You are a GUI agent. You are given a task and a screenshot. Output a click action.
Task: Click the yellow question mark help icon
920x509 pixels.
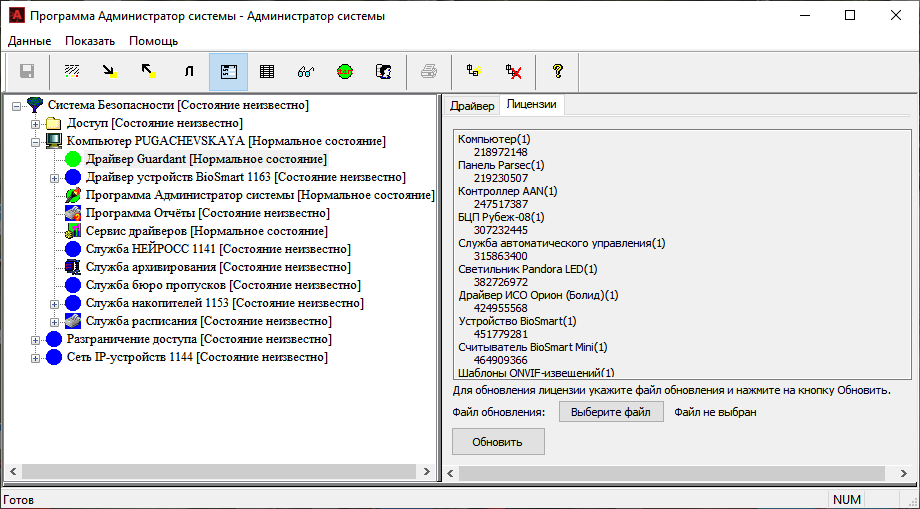coord(558,72)
